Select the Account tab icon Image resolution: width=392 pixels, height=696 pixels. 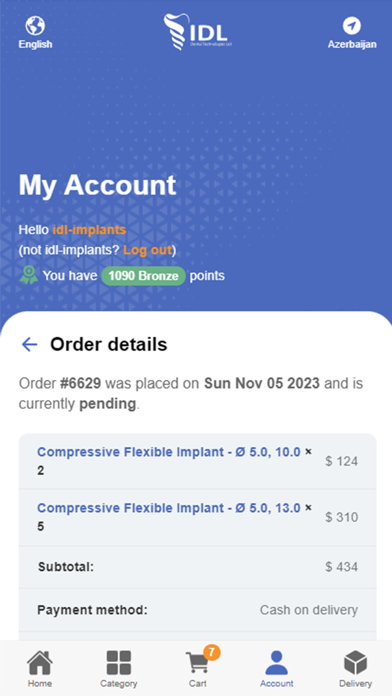[277, 663]
